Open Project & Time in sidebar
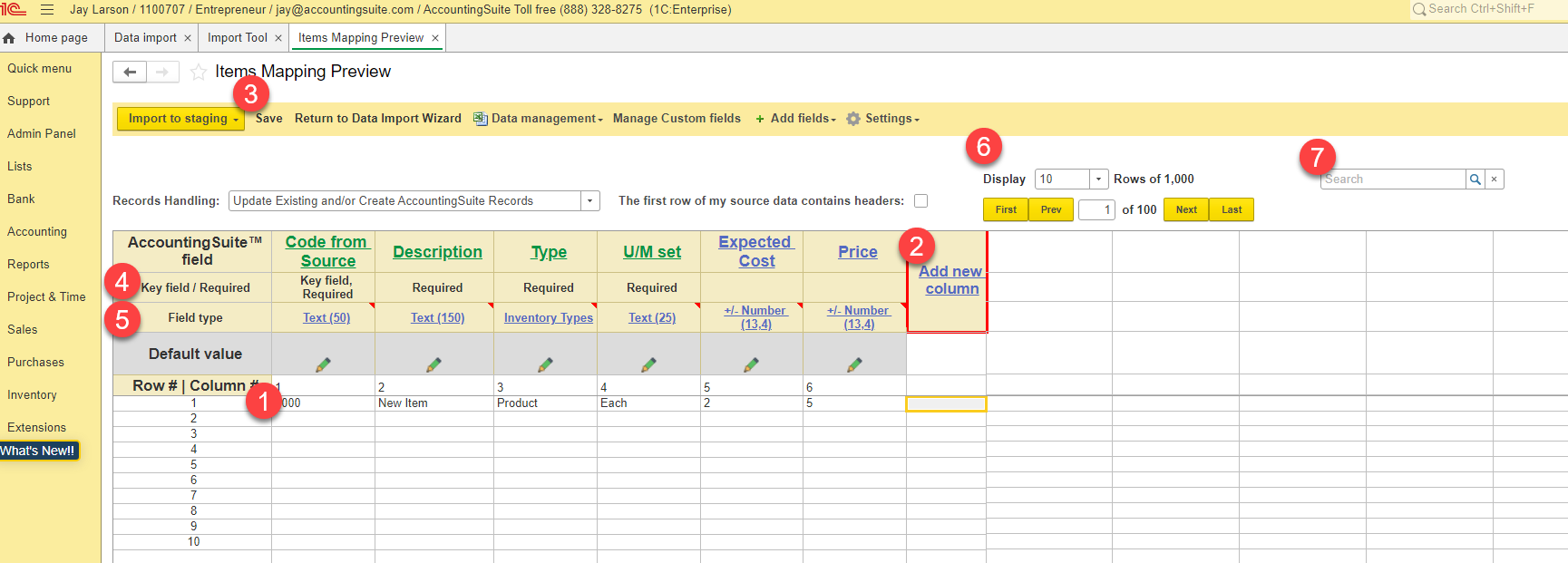The width and height of the screenshot is (1568, 563). (x=47, y=297)
